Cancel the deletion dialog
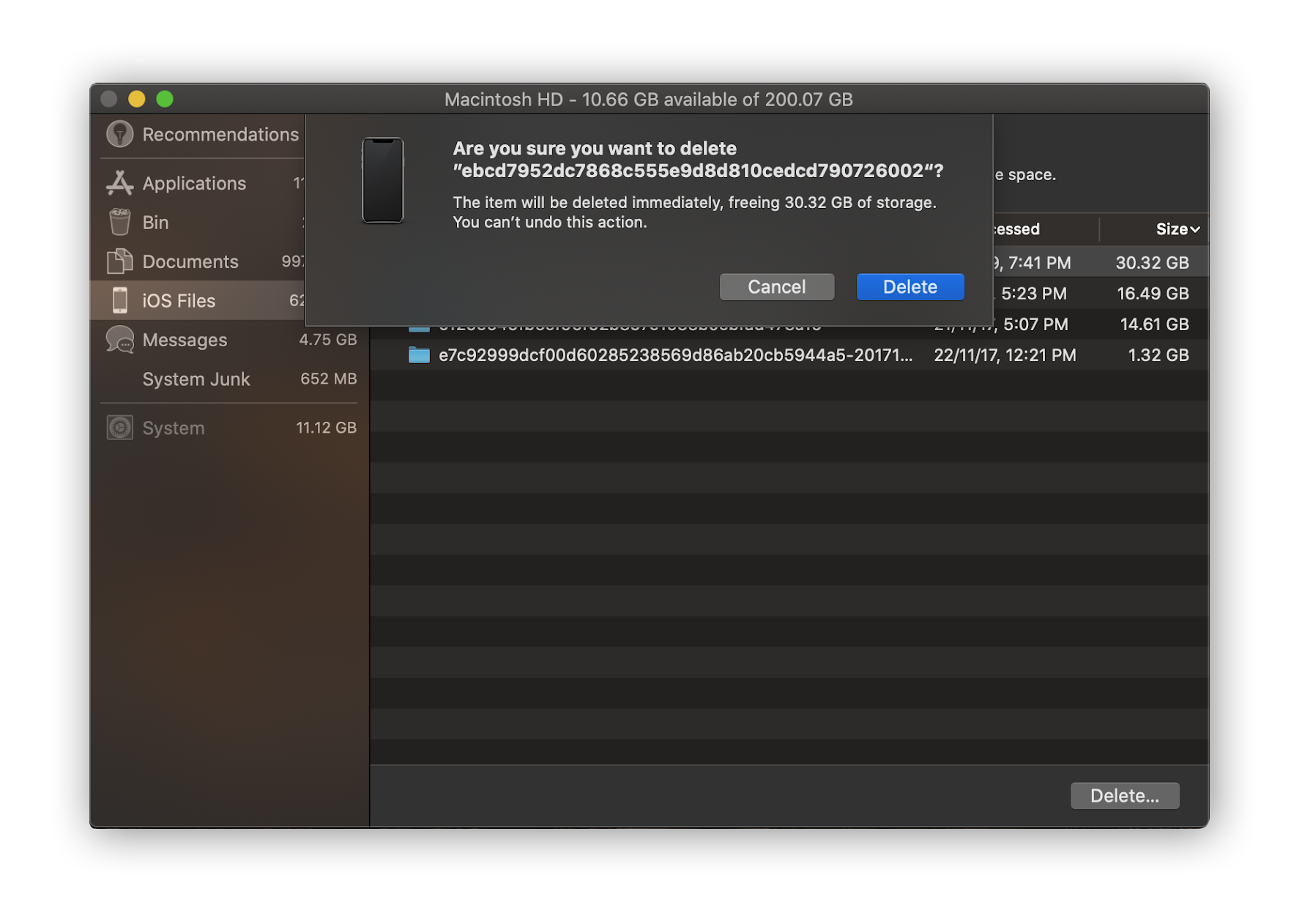The image size is (1302, 924). click(x=776, y=286)
